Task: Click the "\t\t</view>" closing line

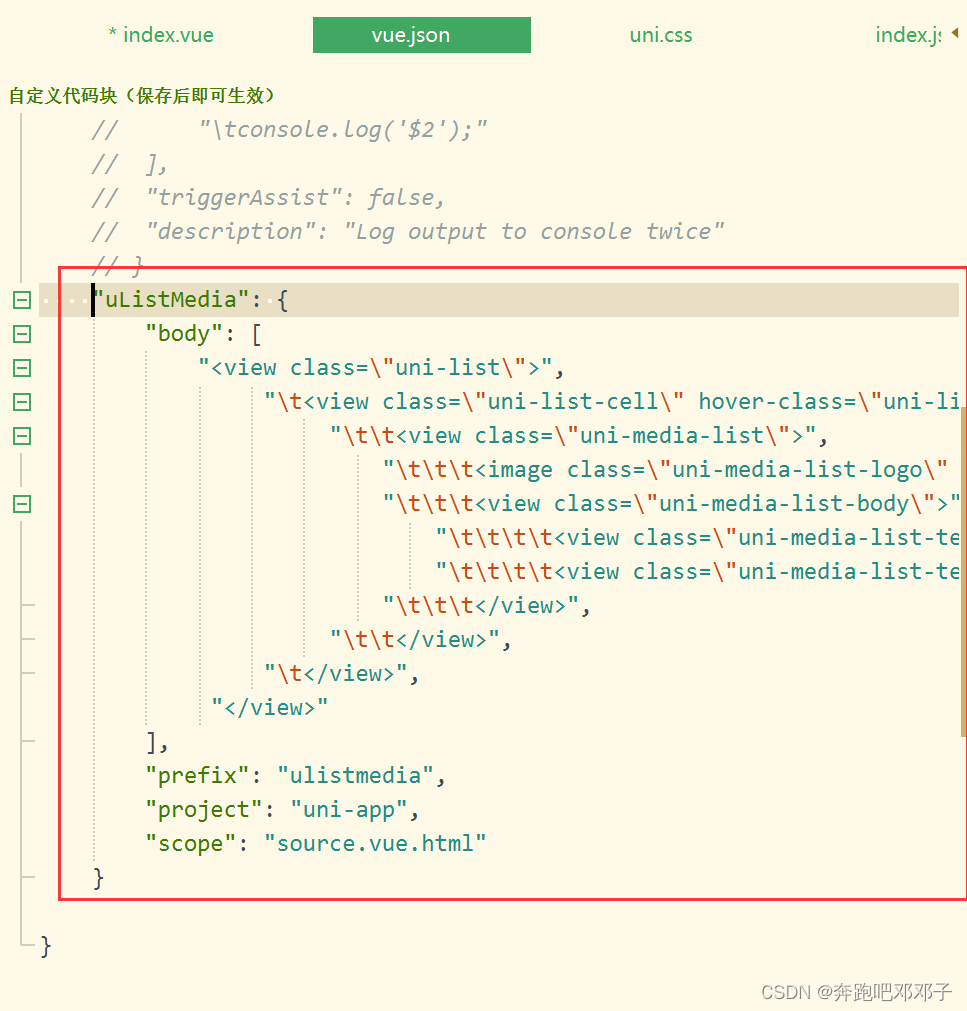Action: click(x=420, y=640)
